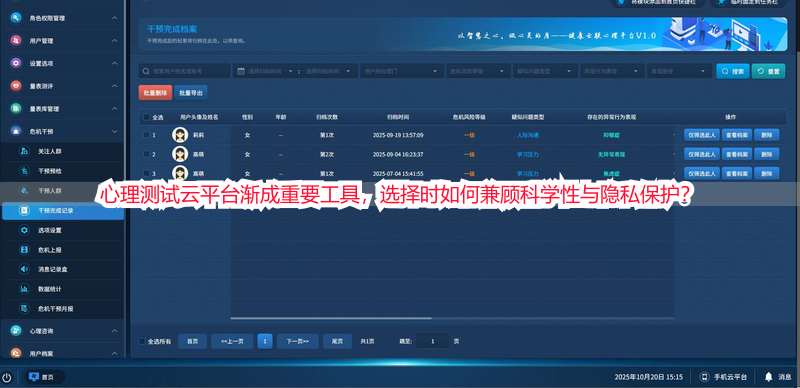Open the 危机上报 menu item
The width and height of the screenshot is (800, 388).
pyautogui.click(x=62, y=250)
